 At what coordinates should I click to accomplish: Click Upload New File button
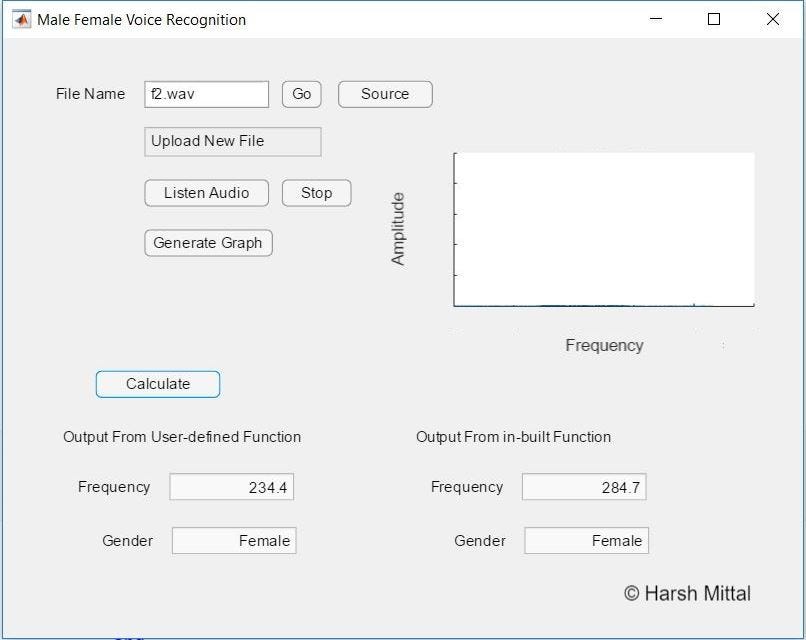[233, 141]
